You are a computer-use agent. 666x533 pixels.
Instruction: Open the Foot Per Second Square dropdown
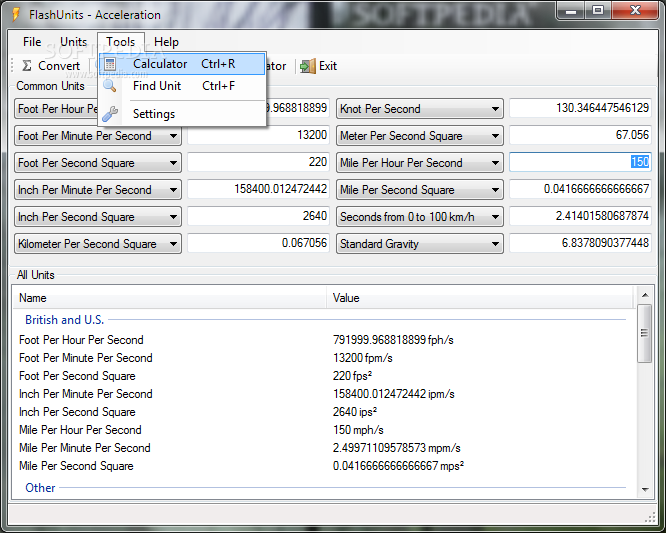click(98, 163)
